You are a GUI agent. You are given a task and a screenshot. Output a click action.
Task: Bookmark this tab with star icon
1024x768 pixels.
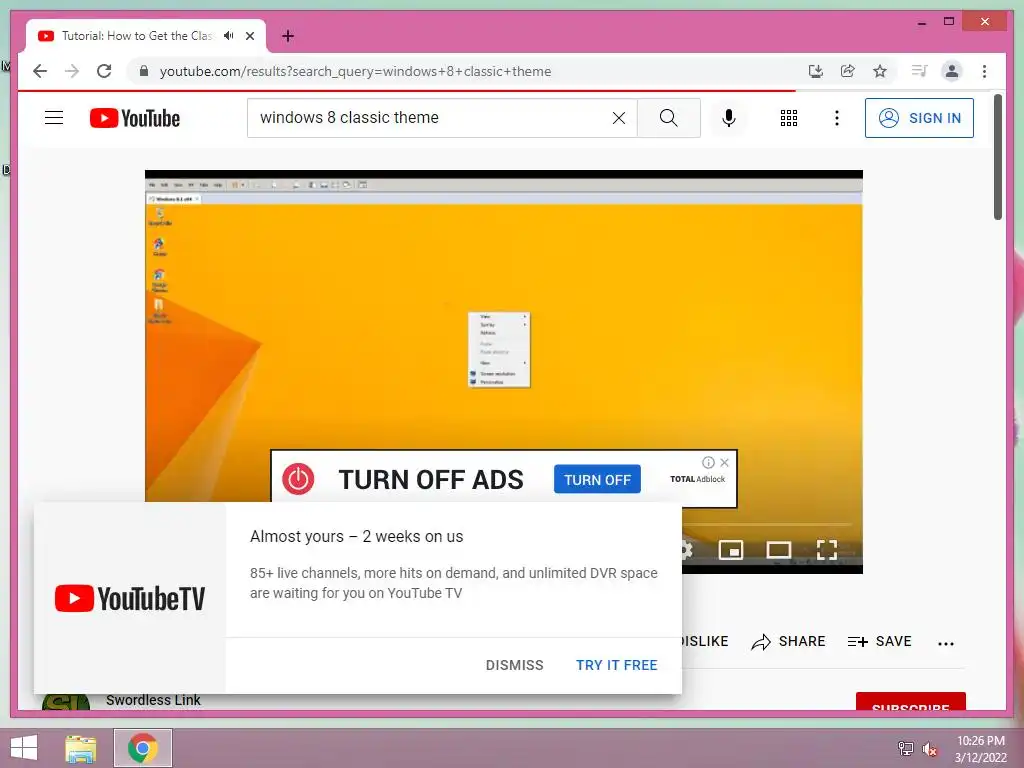coord(880,71)
